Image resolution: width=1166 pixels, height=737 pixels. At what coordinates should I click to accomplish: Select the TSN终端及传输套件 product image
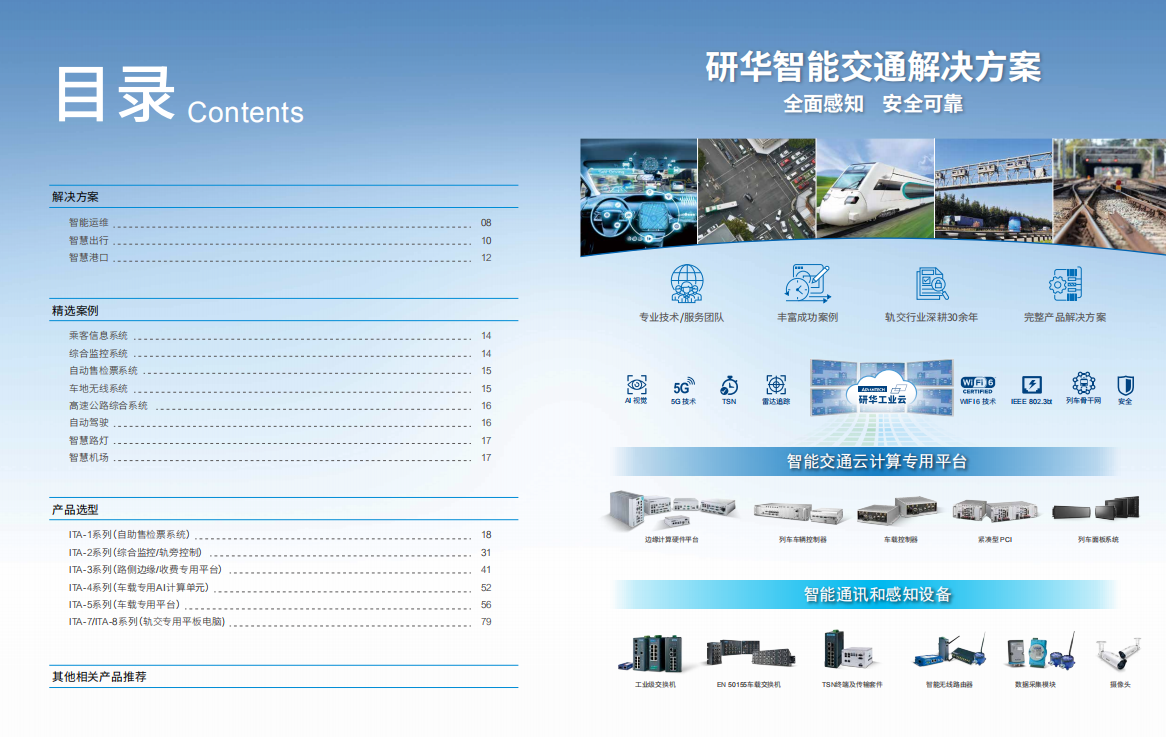(x=848, y=651)
